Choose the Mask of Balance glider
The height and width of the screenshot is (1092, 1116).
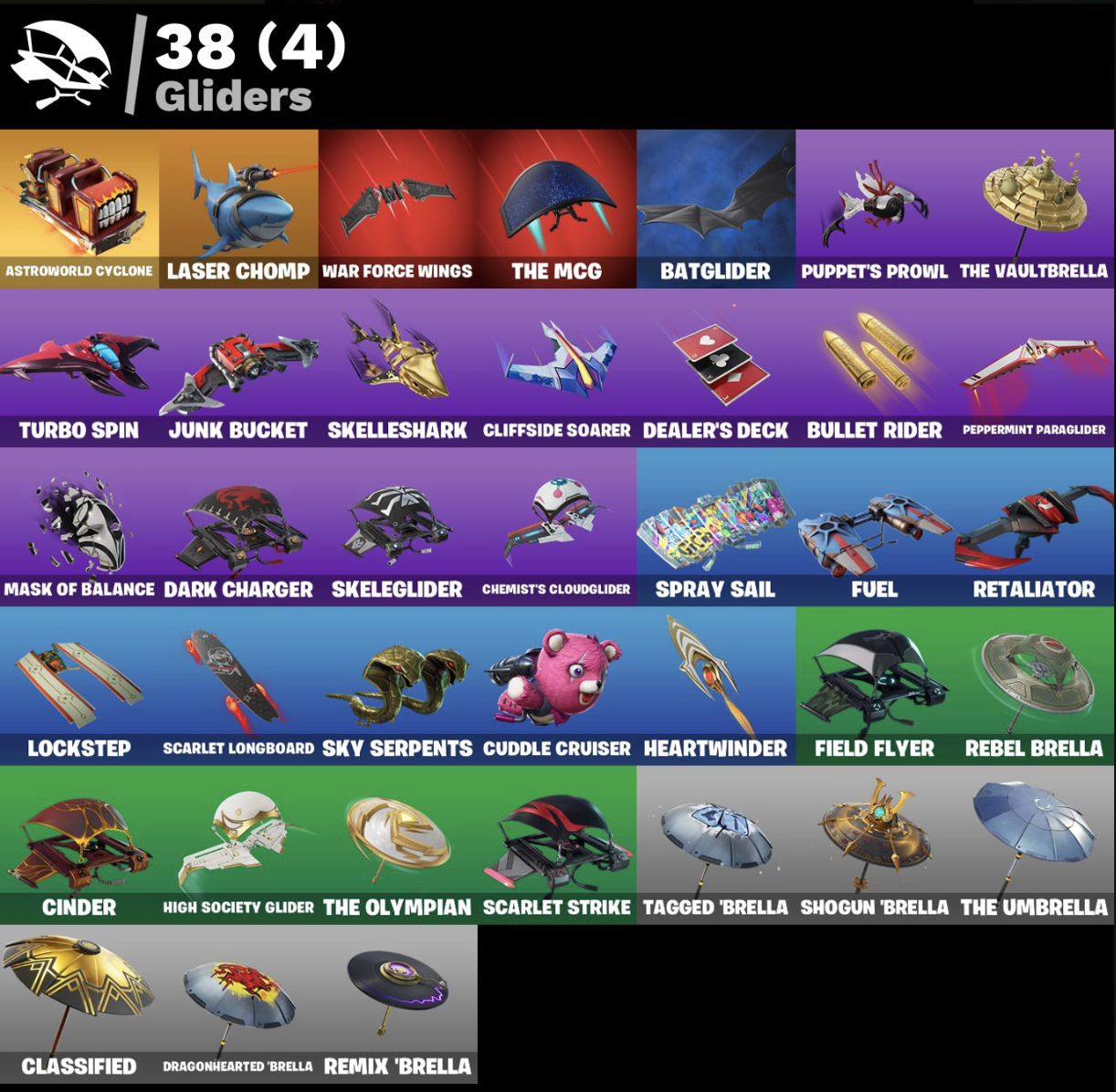pyautogui.click(x=79, y=527)
